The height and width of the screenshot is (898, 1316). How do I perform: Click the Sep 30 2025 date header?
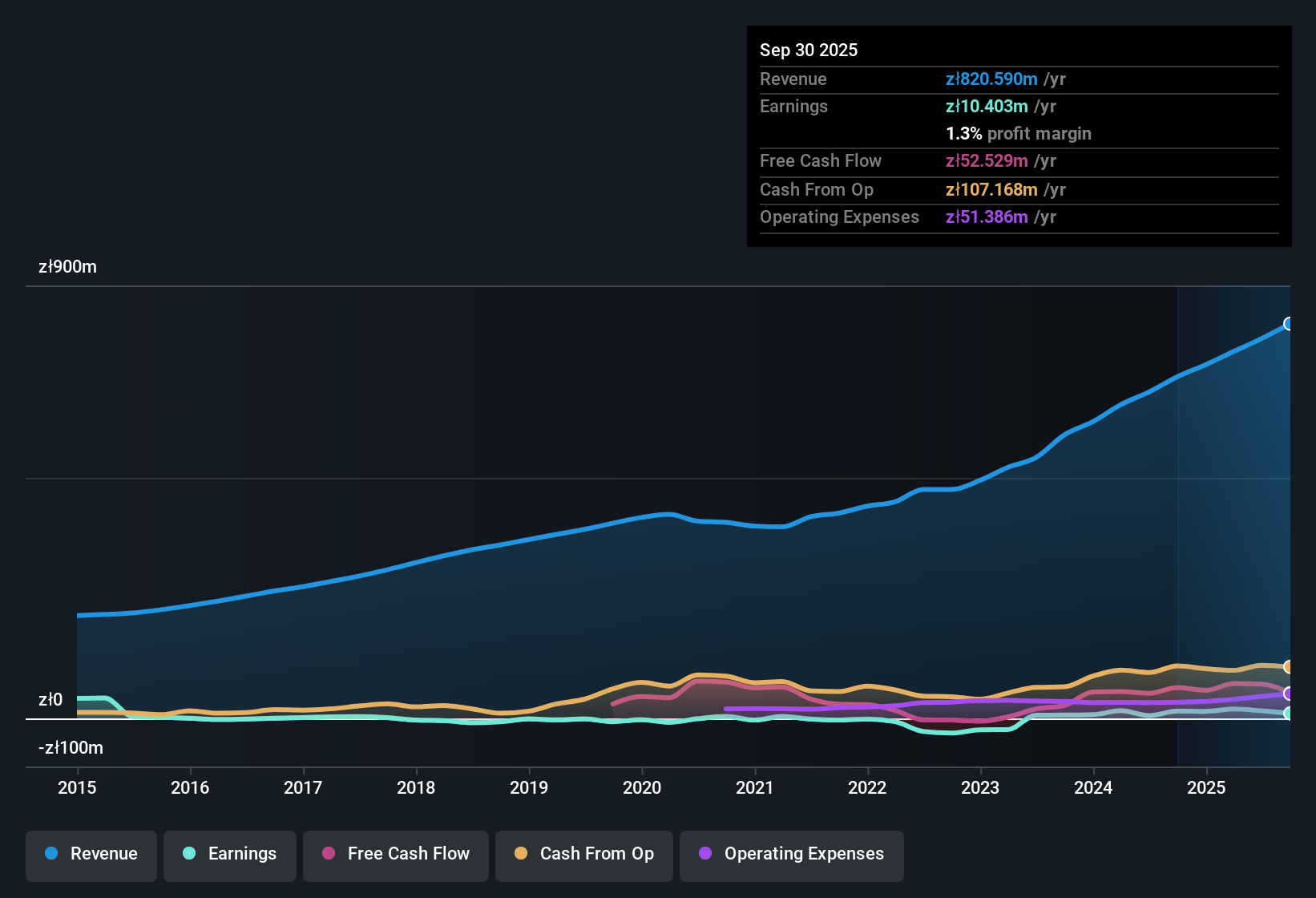click(809, 50)
